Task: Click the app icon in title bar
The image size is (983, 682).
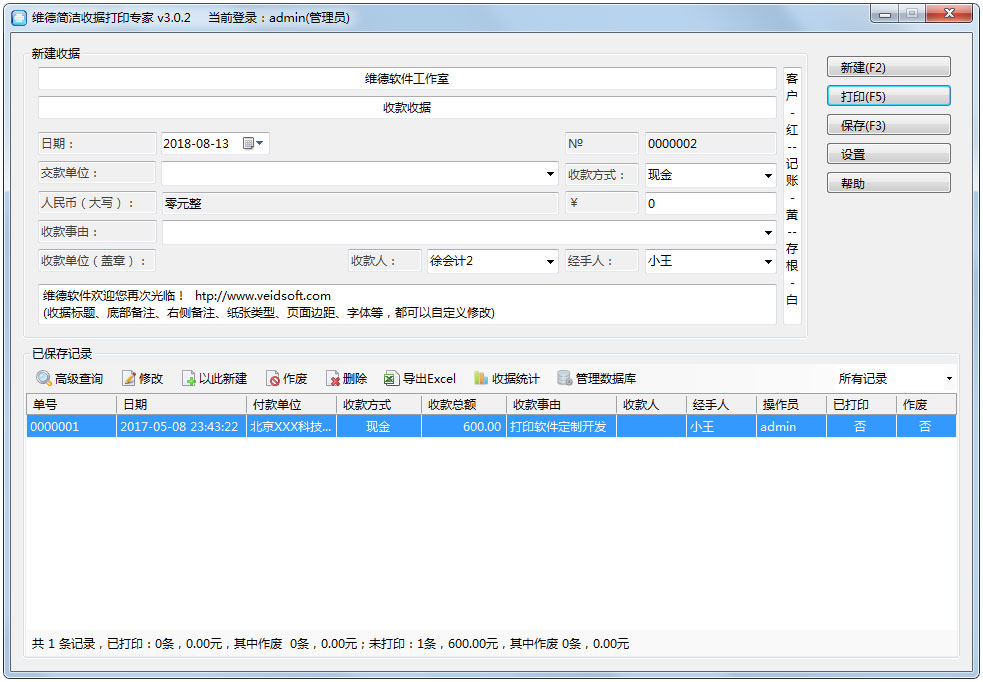Action: tap(19, 18)
